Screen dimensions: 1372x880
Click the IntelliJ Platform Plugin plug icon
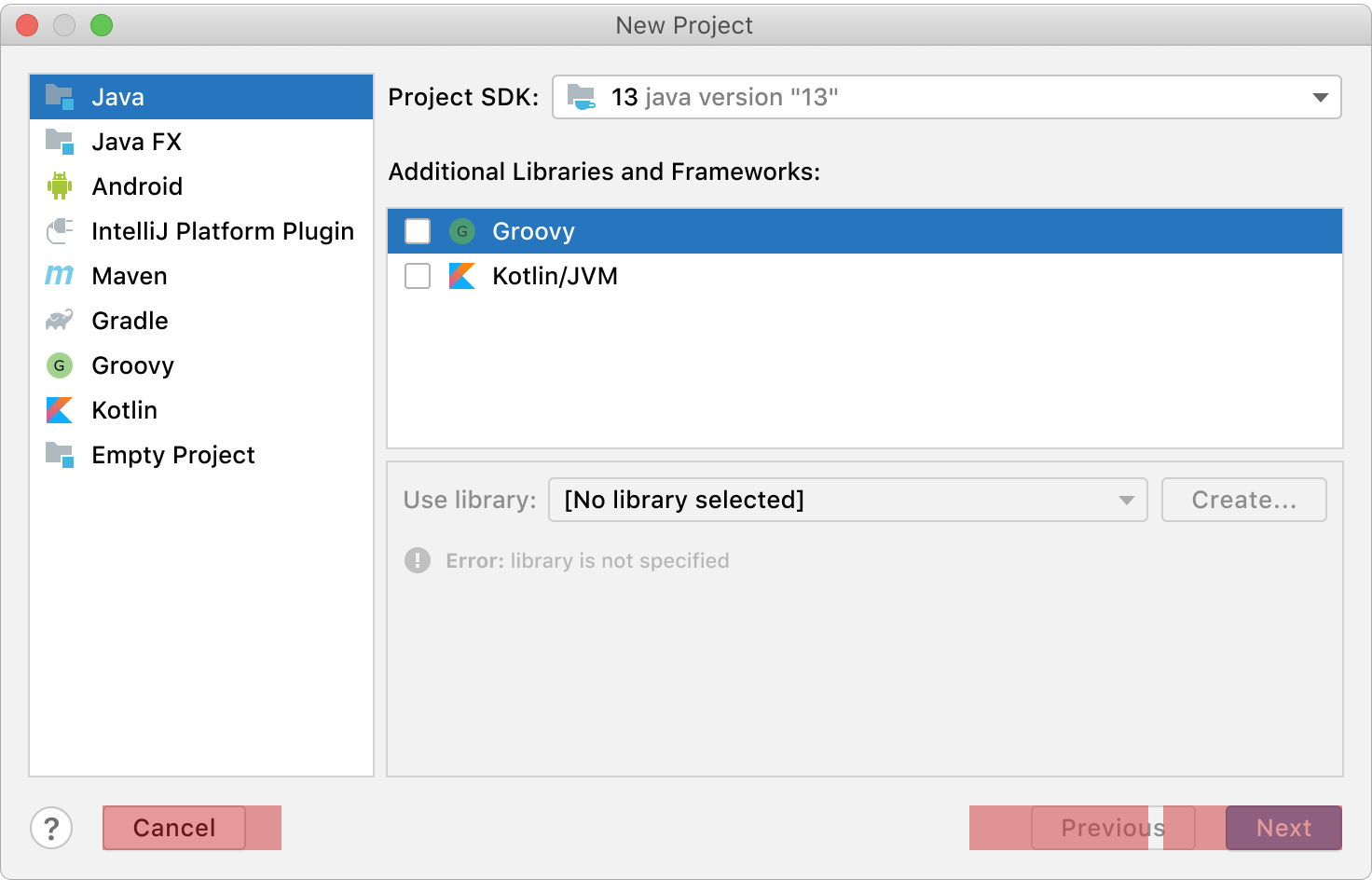pyautogui.click(x=60, y=231)
